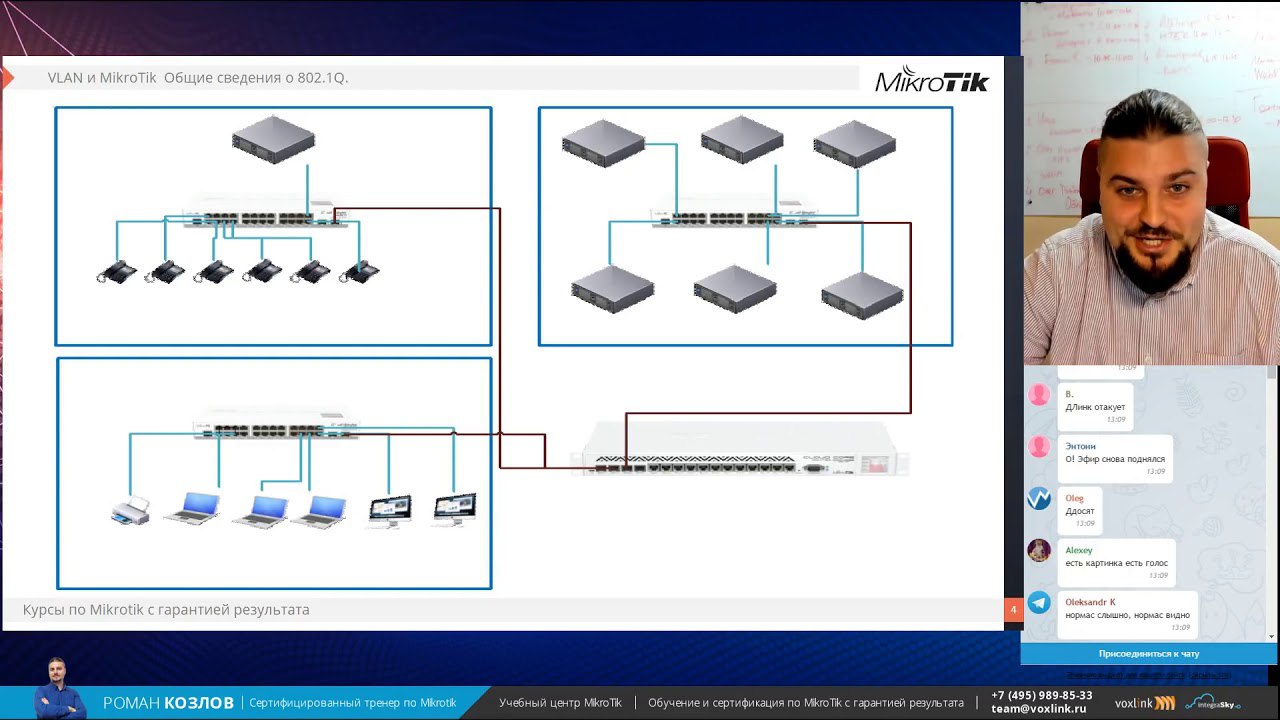
Task: Click the message «ДЛинк отакует»
Action: [1095, 407]
